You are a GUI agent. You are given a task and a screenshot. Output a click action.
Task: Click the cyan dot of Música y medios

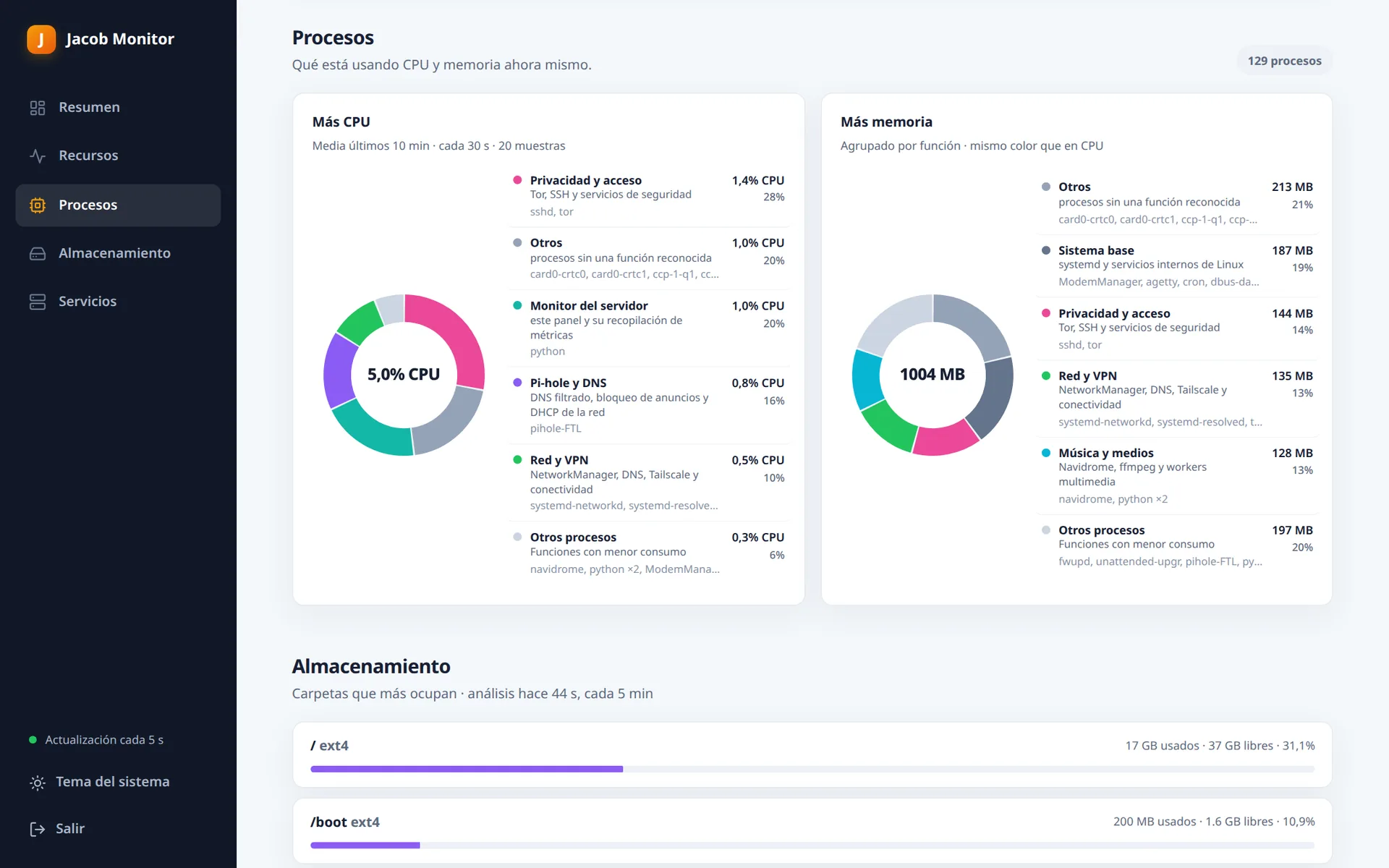1045,453
